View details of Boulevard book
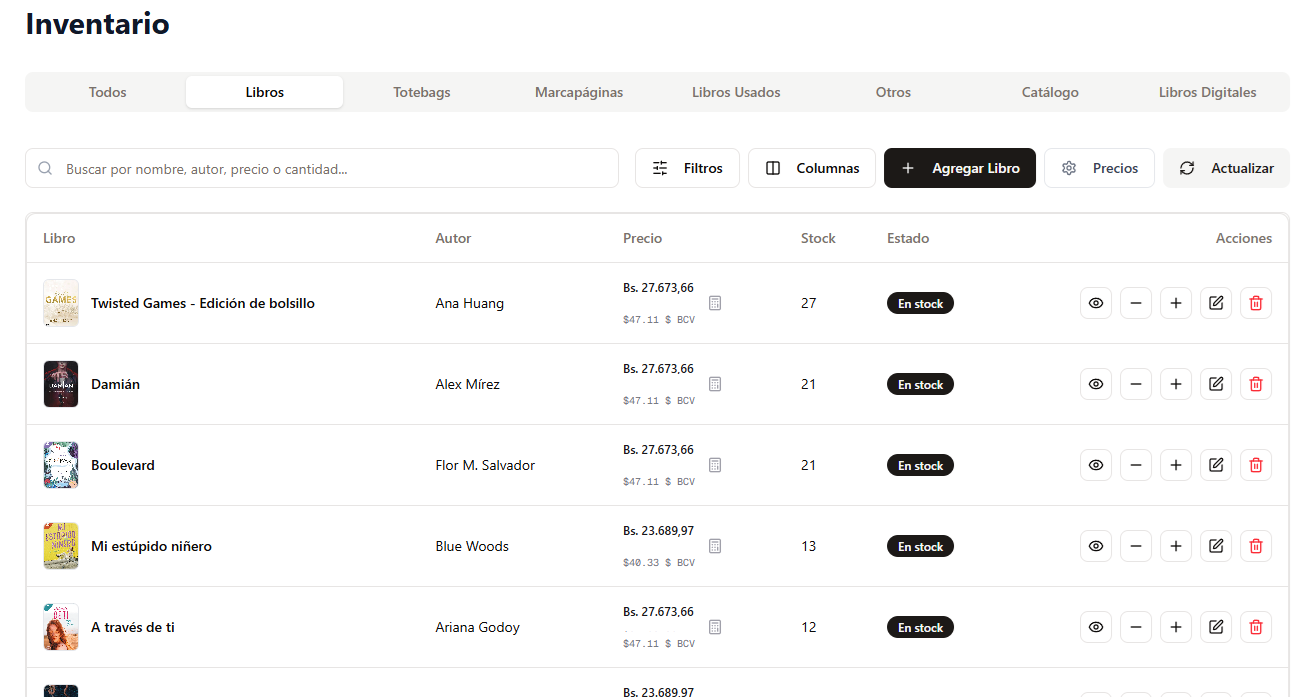Image resolution: width=1309 pixels, height=697 pixels. point(1096,465)
